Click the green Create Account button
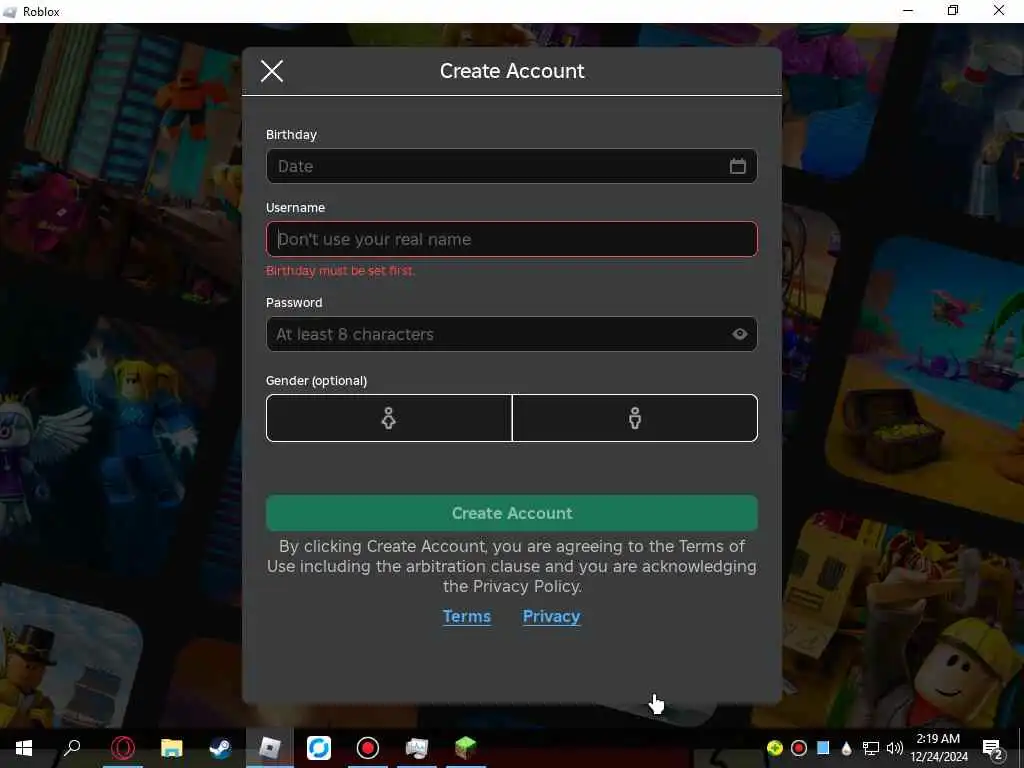 tap(511, 513)
